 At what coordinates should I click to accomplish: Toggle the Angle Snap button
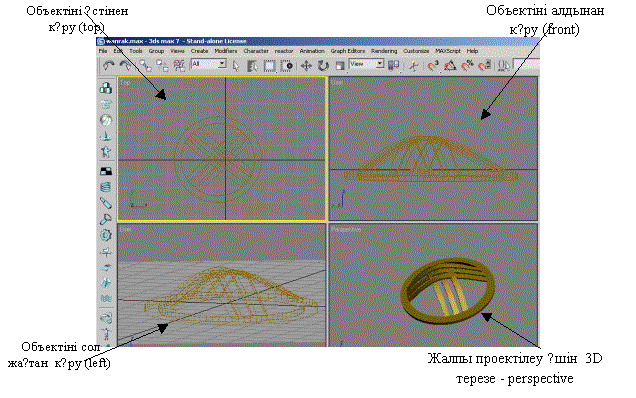point(450,65)
